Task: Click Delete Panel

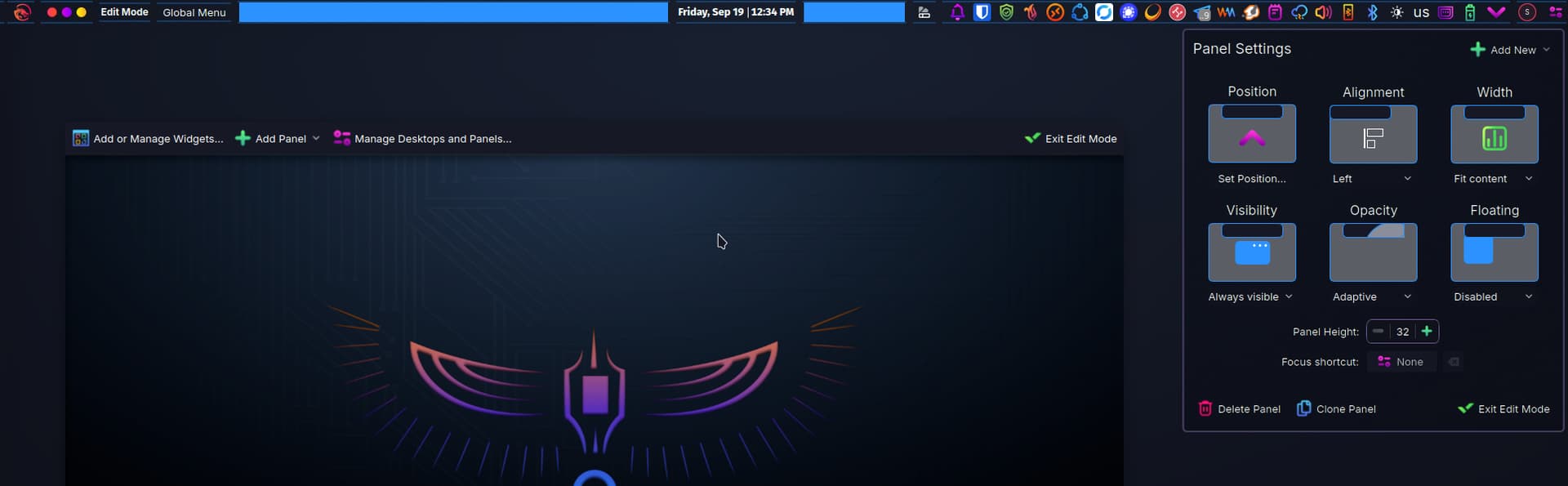Action: (x=1239, y=408)
